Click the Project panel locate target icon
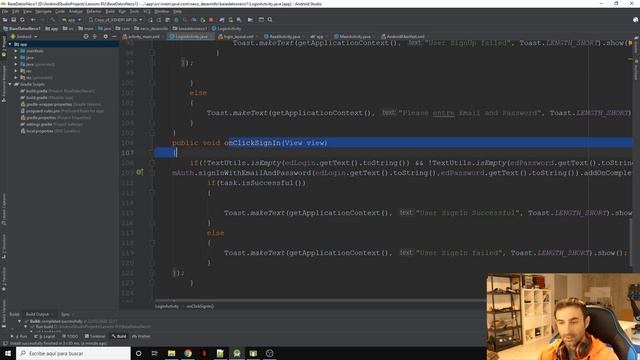This screenshot has width=640, height=360. (86, 36)
